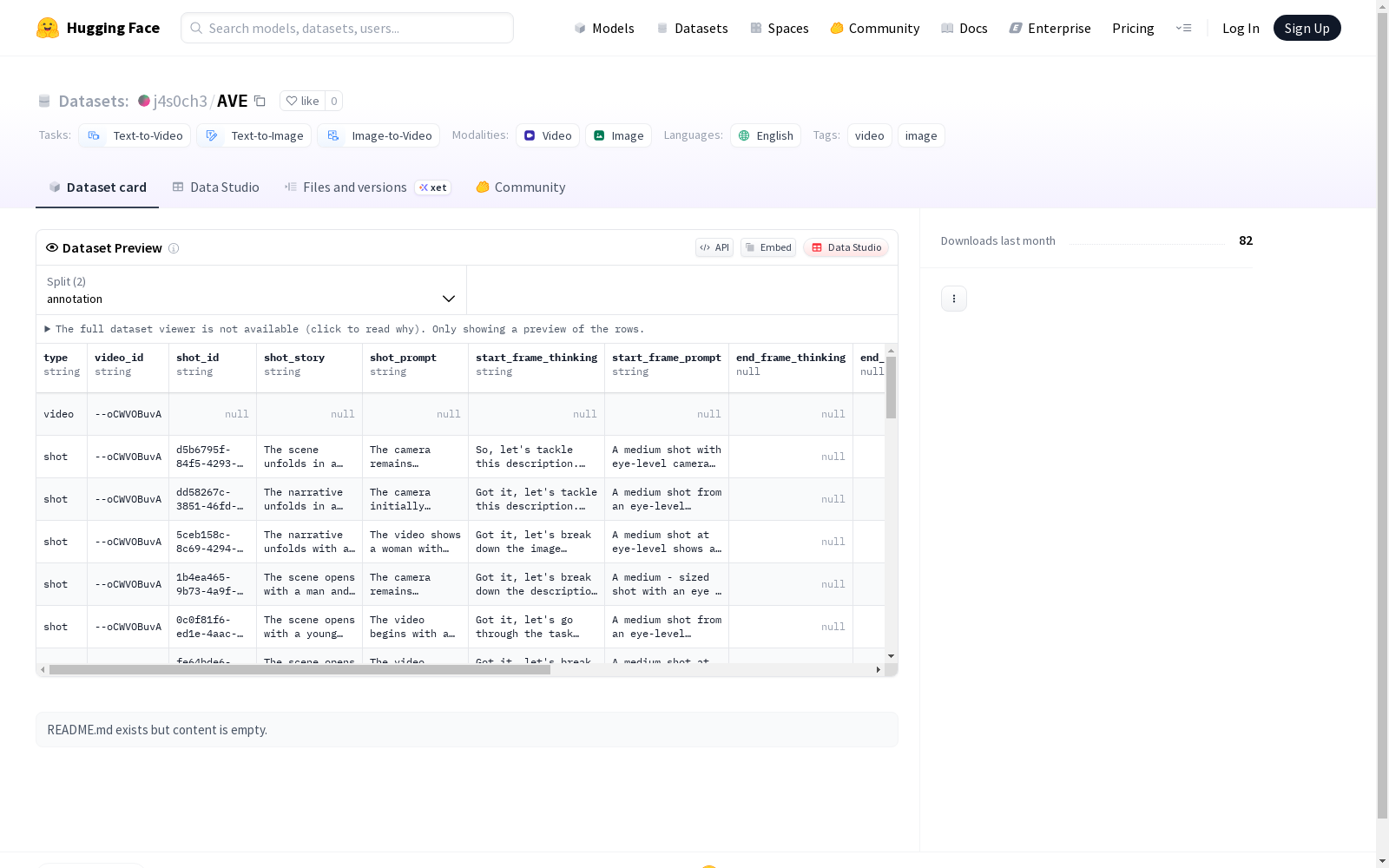Click the table horizontal scrollbar thumb
The image size is (1389, 868).
(300, 669)
